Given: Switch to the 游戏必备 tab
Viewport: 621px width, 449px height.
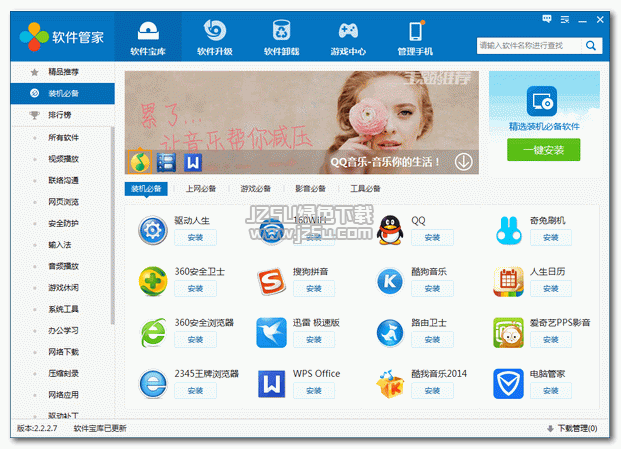Looking at the screenshot, I should tap(256, 188).
